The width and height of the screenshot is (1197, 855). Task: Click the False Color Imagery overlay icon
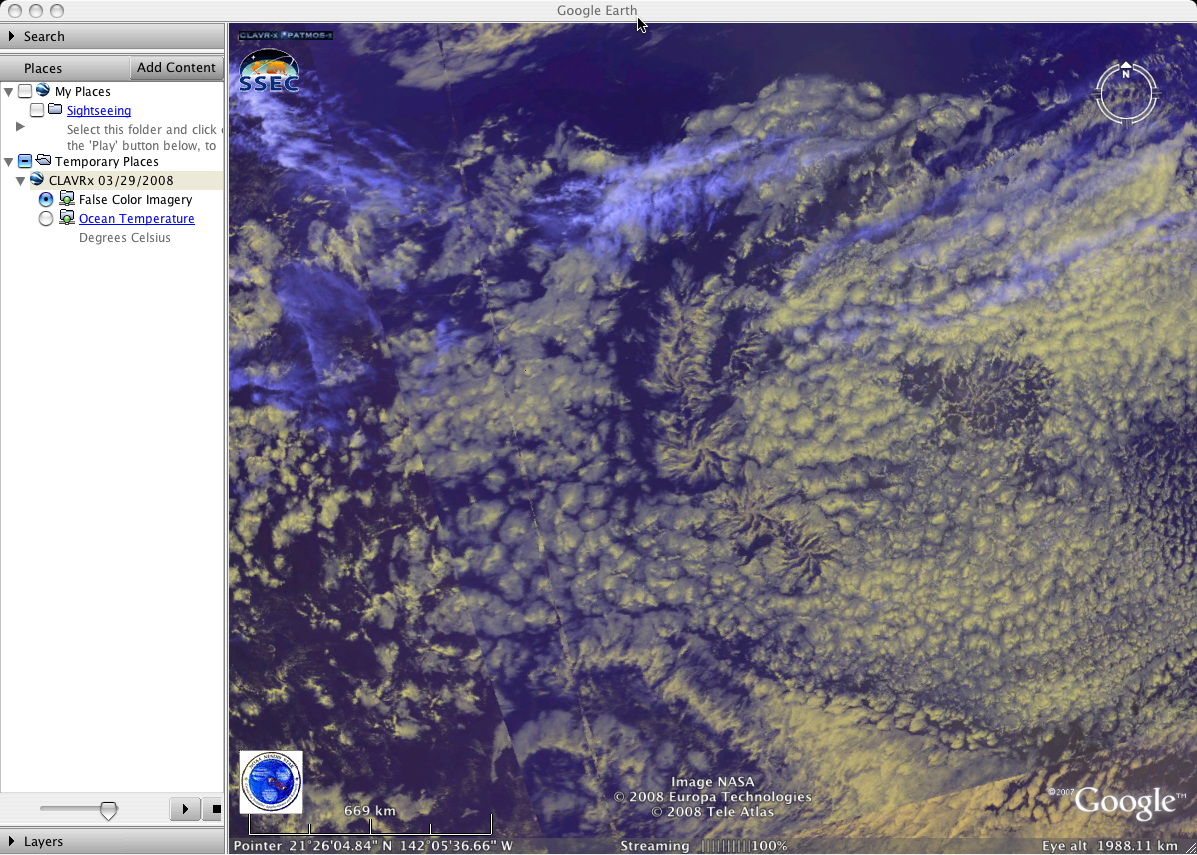[66, 199]
